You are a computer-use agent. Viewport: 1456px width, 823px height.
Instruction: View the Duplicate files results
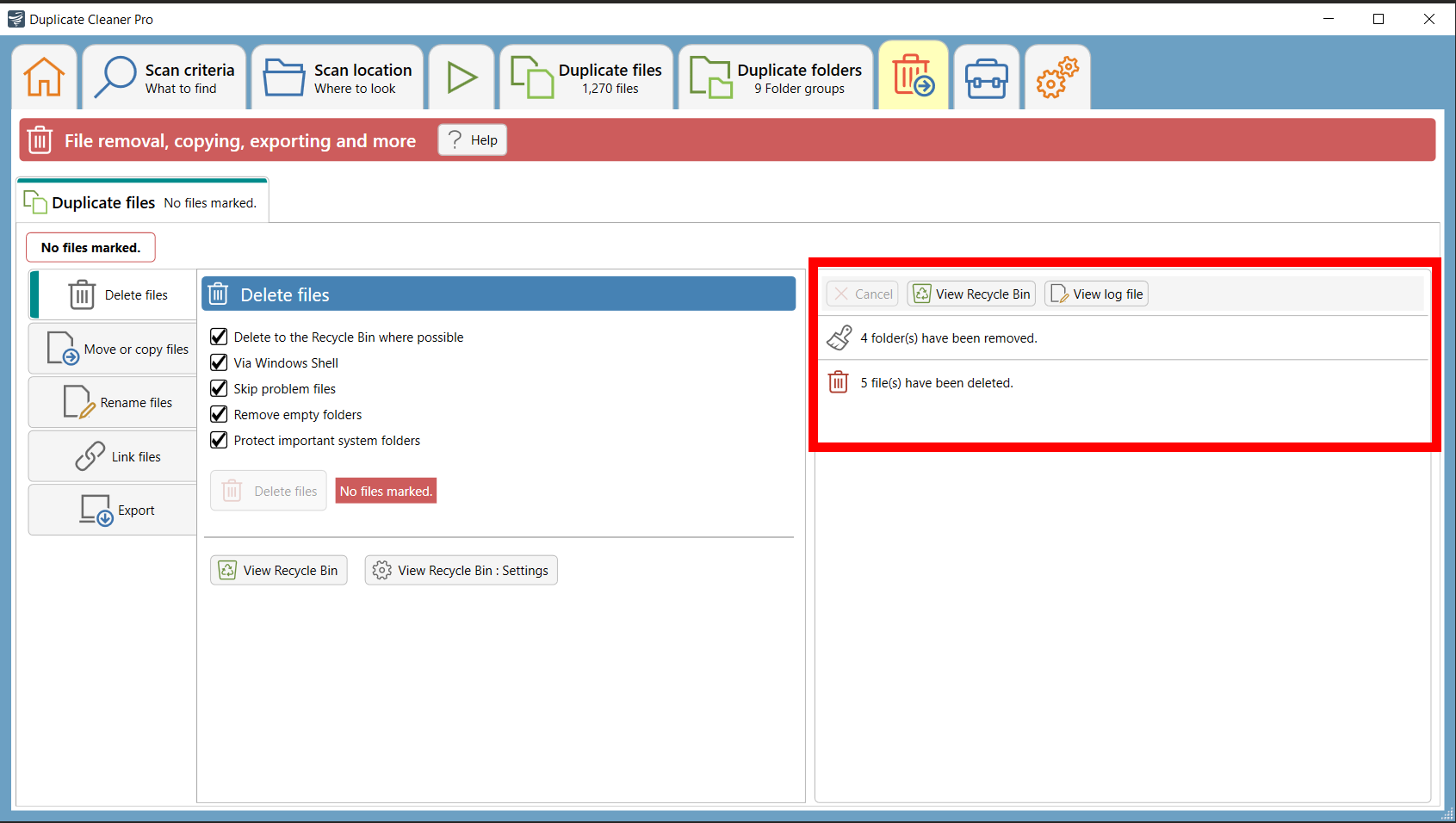586,77
